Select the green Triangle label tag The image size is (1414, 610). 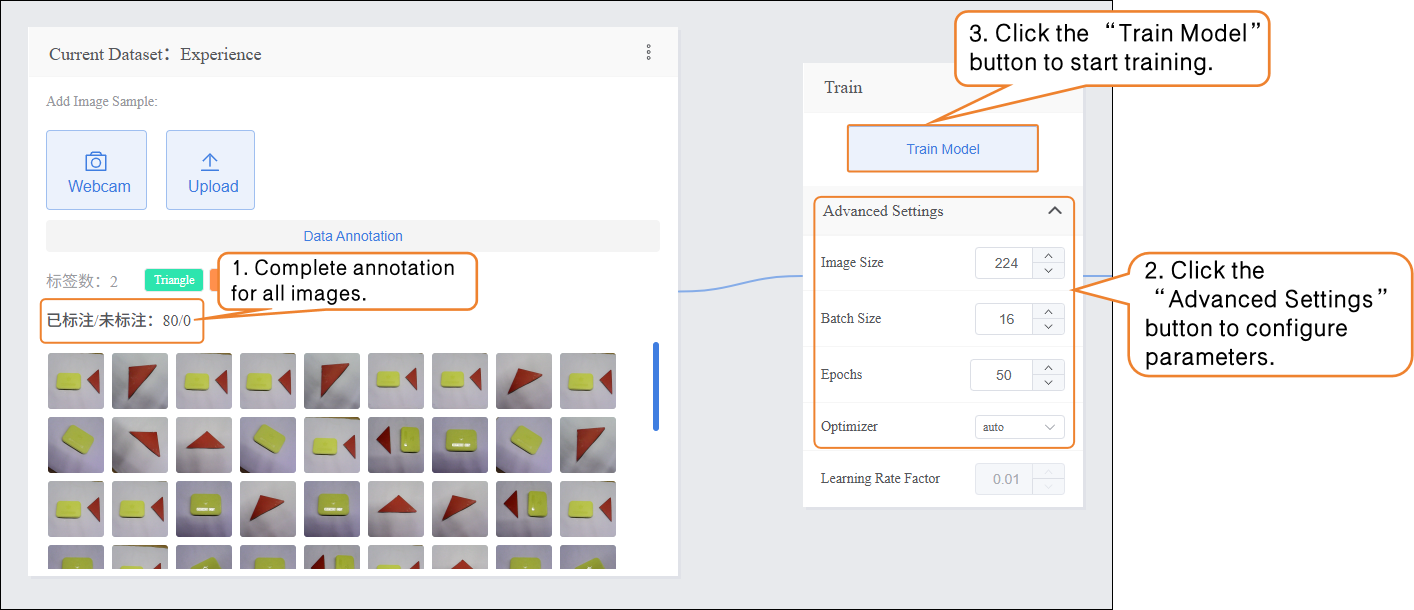click(x=174, y=280)
